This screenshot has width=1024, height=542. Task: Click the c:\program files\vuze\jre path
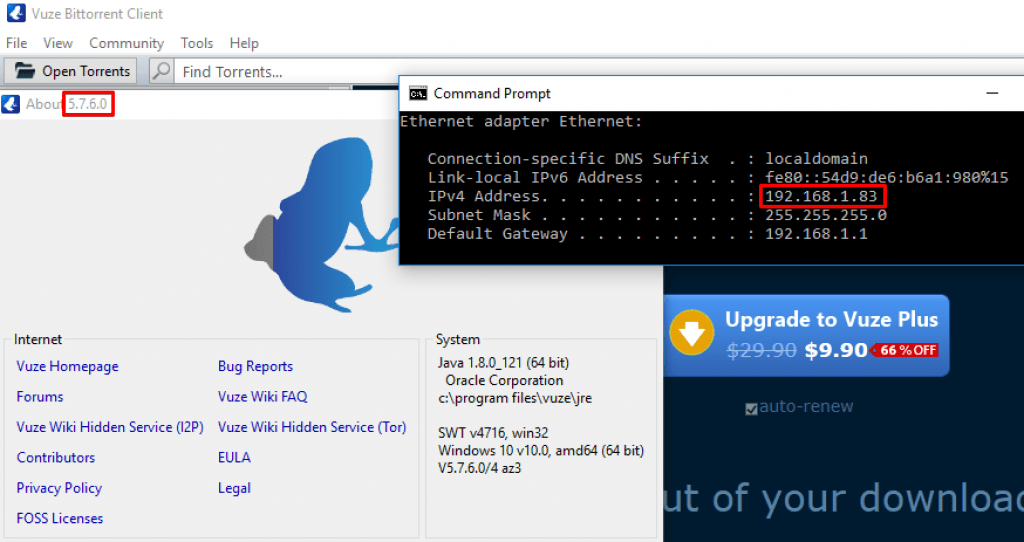(x=515, y=398)
